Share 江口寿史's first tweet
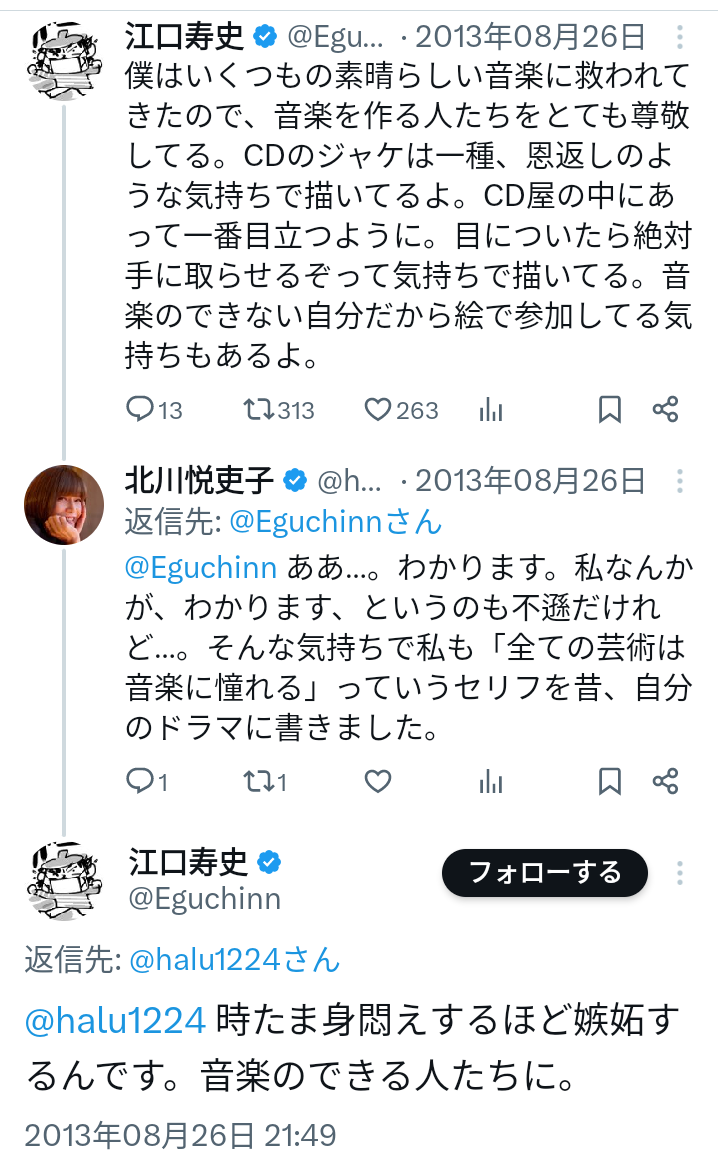 666,409
